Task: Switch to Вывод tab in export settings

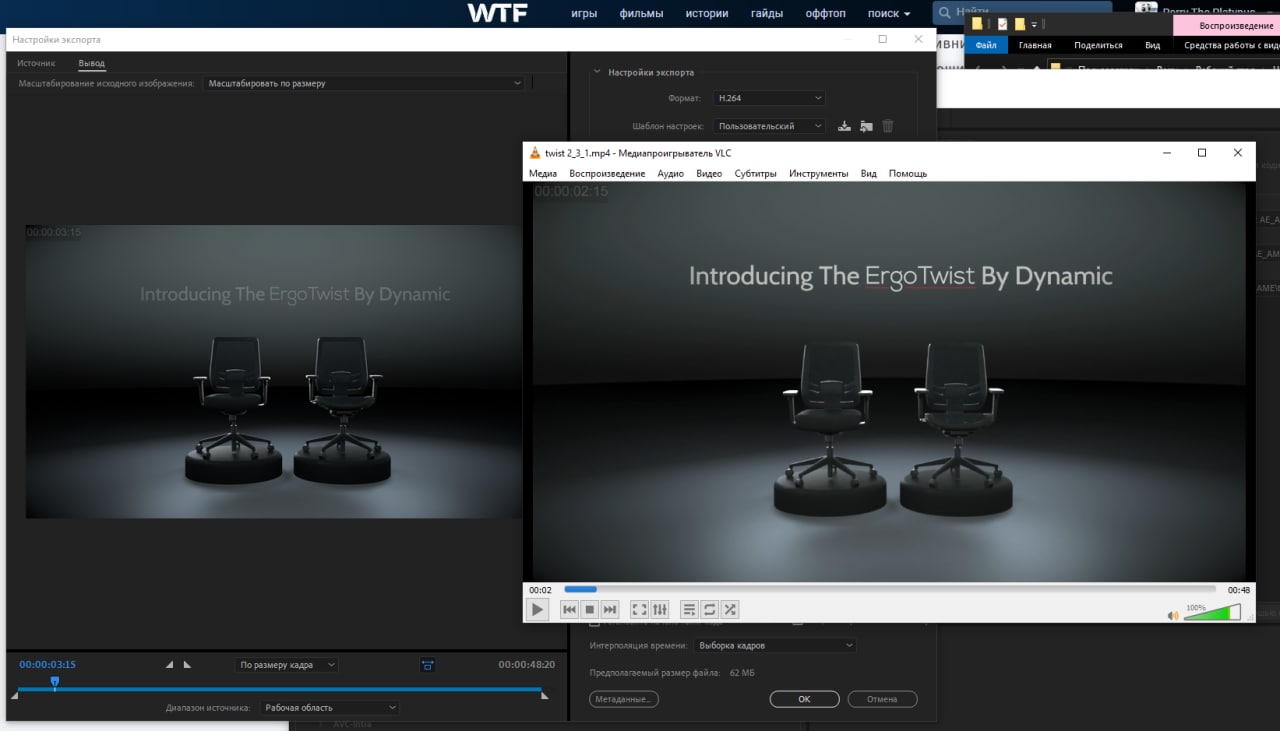Action: tap(92, 63)
